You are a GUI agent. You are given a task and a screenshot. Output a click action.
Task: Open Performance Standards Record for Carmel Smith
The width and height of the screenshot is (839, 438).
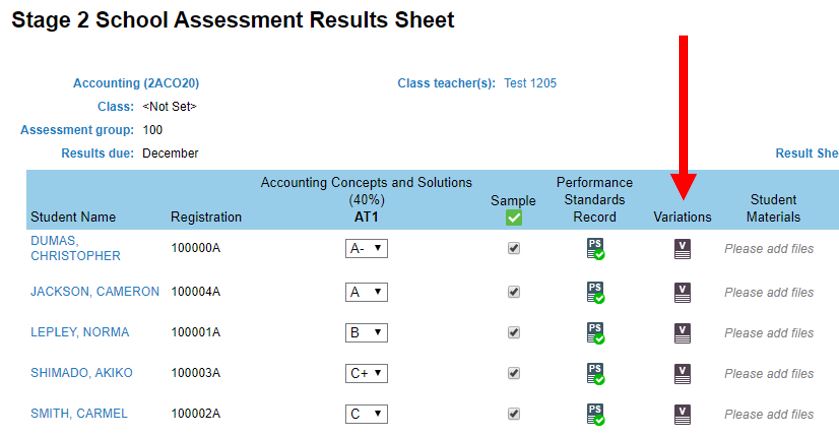click(596, 414)
